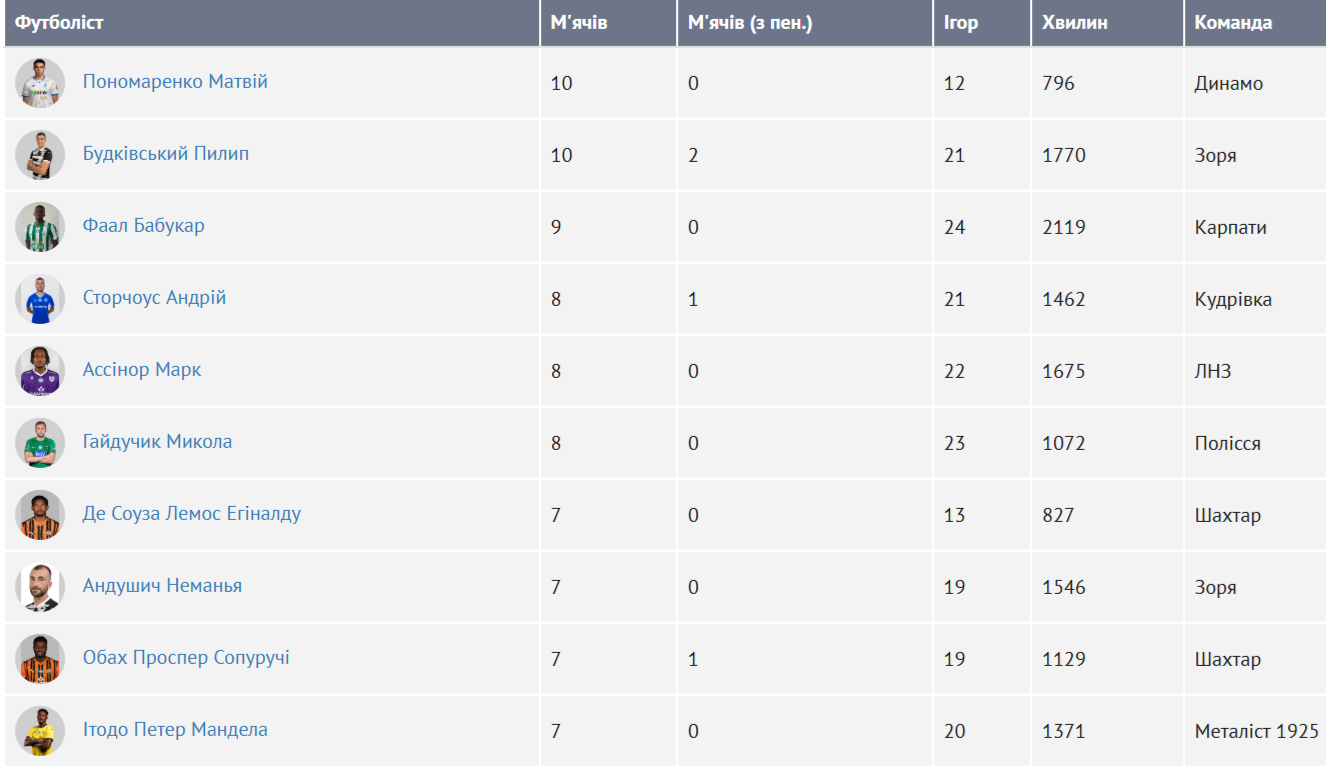
Task: Open Будківський Пилип name link
Action: [166, 154]
